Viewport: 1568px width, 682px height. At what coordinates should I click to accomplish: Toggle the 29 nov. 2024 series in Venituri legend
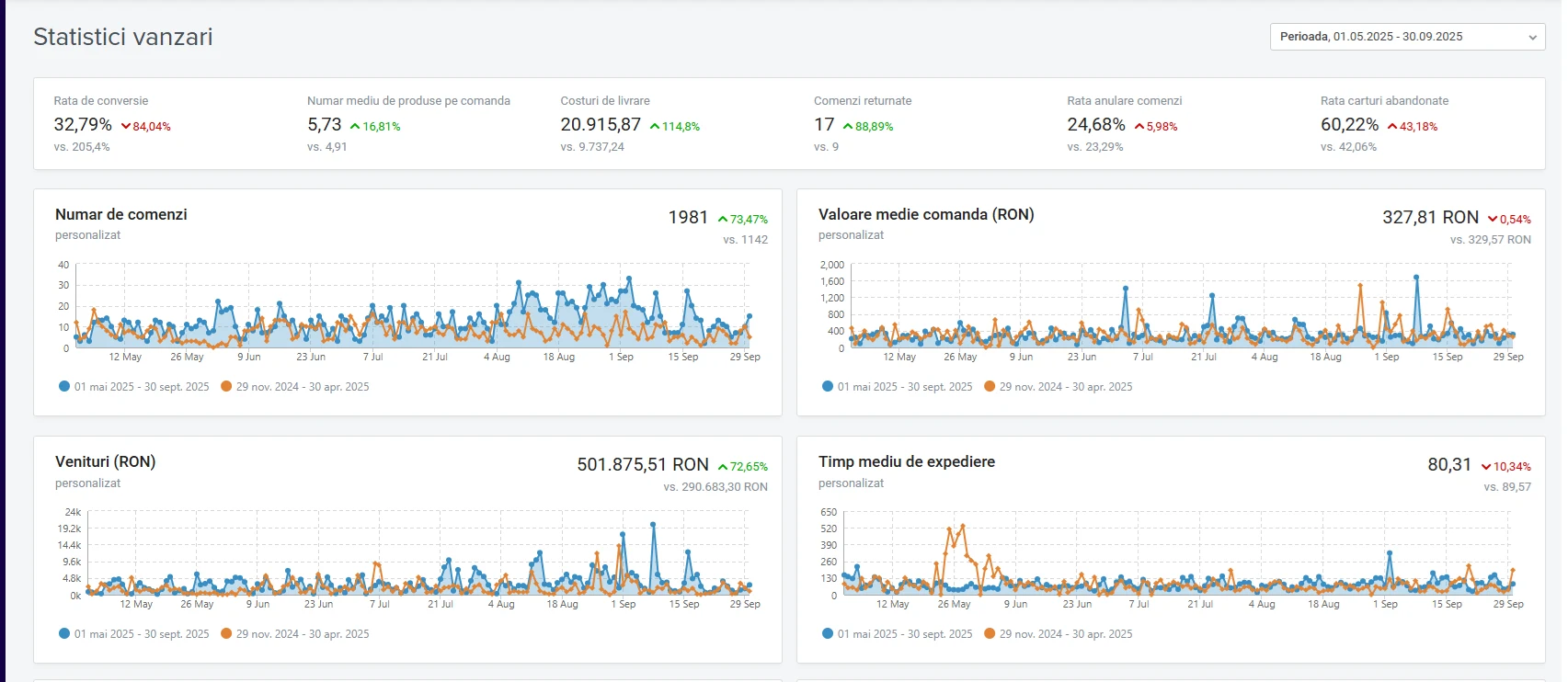click(294, 634)
